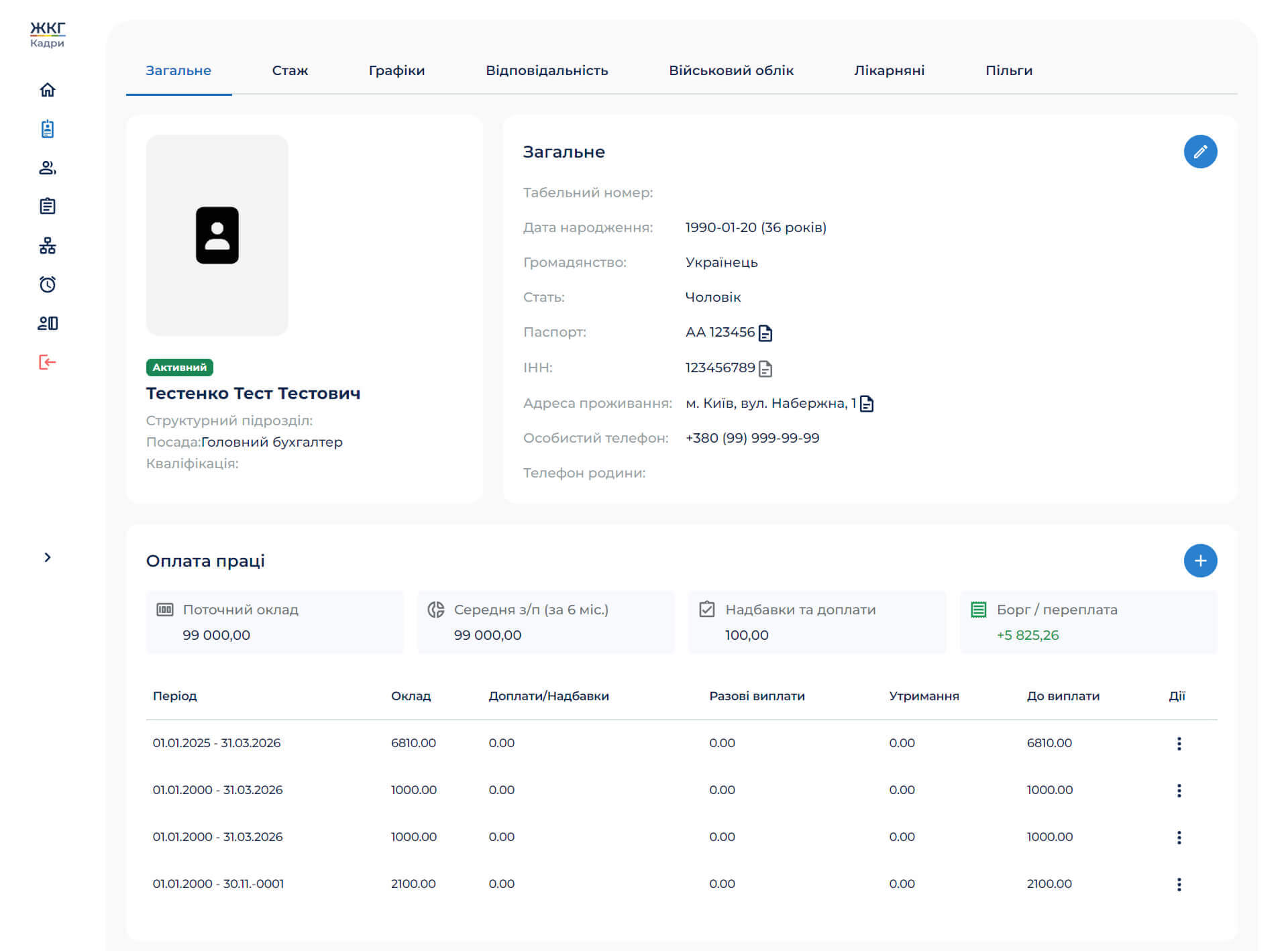This screenshot has height=951, width=1288.
Task: Click the employee photo placeholder
Action: (217, 235)
